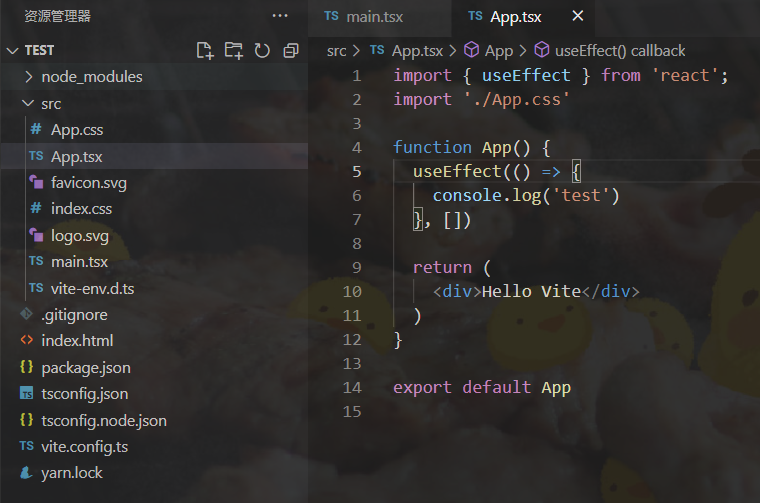Click the 资源管理器 explorer title
Image resolution: width=760 pixels, height=503 pixels.
point(57,16)
